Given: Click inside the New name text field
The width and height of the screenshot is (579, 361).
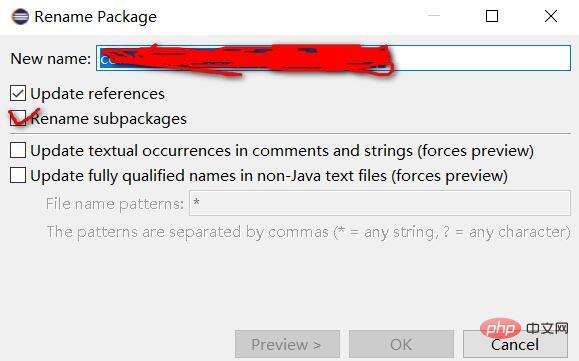Looking at the screenshot, I should pos(333,58).
